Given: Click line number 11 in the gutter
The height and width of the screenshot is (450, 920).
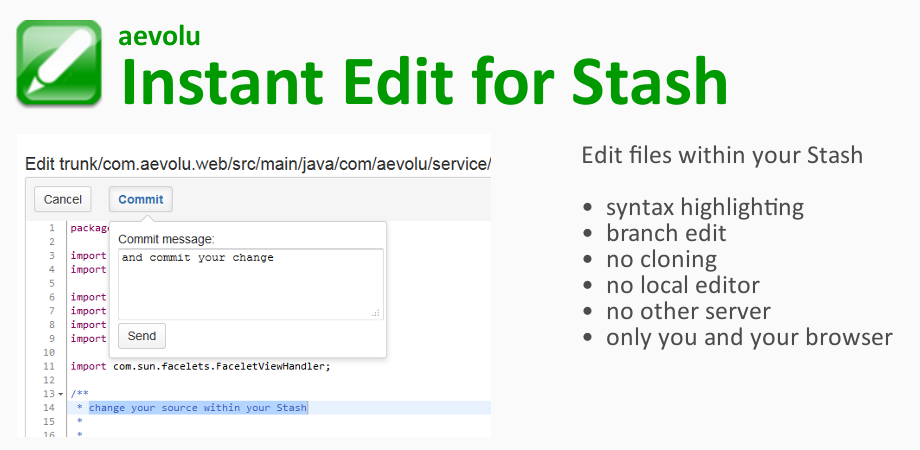Looking at the screenshot, I should [50, 367].
